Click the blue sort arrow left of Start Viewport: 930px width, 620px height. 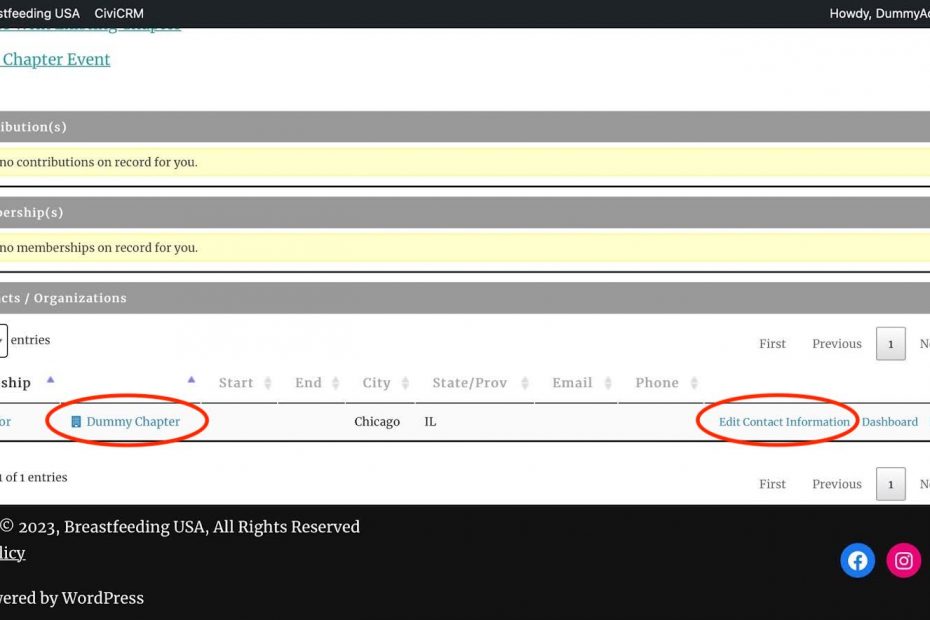coord(191,380)
